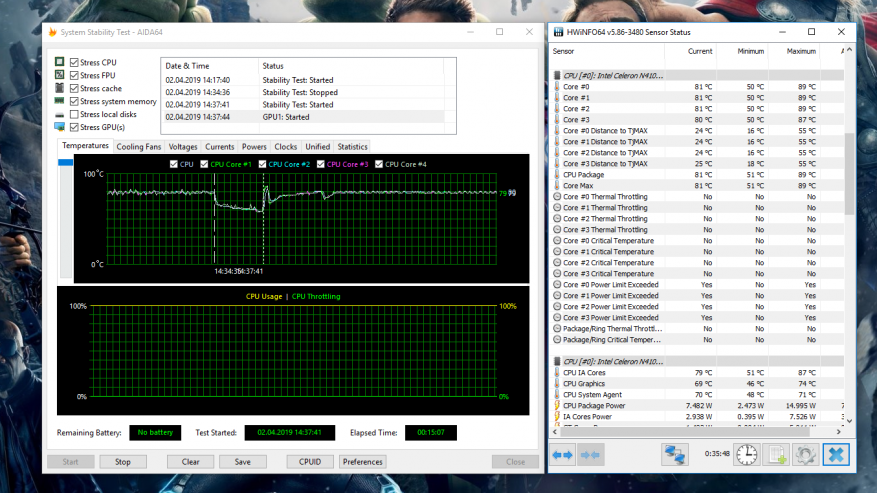This screenshot has width=877, height=493.
Task: Click the HWiNFO64 title bar icon
Action: coord(558,32)
